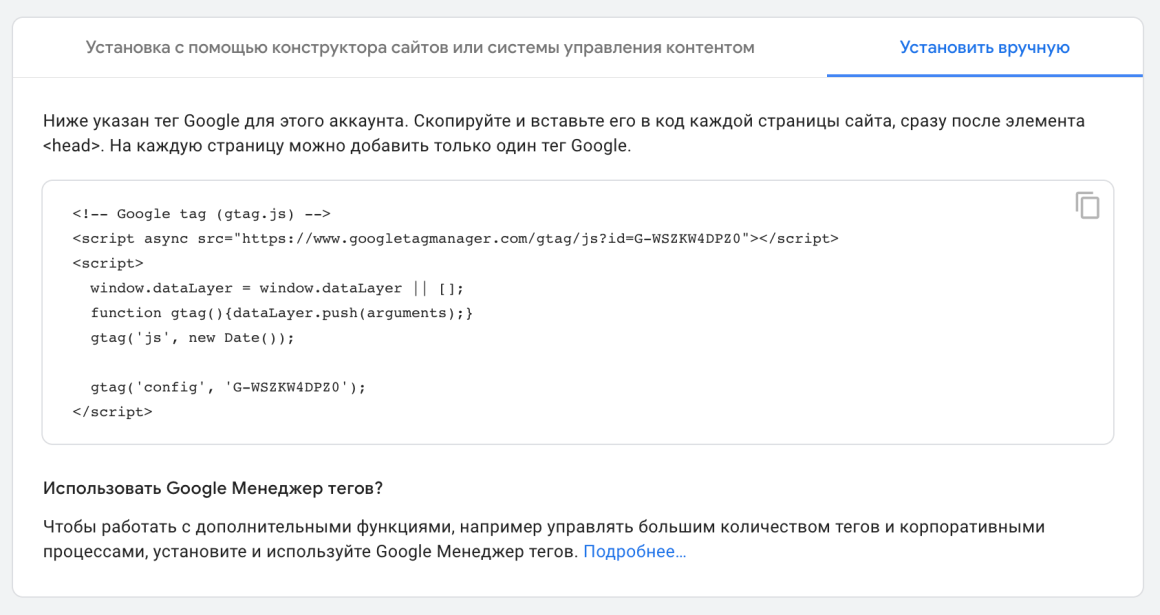
Task: Click the closing </script> tag line
Action: pos(112,411)
